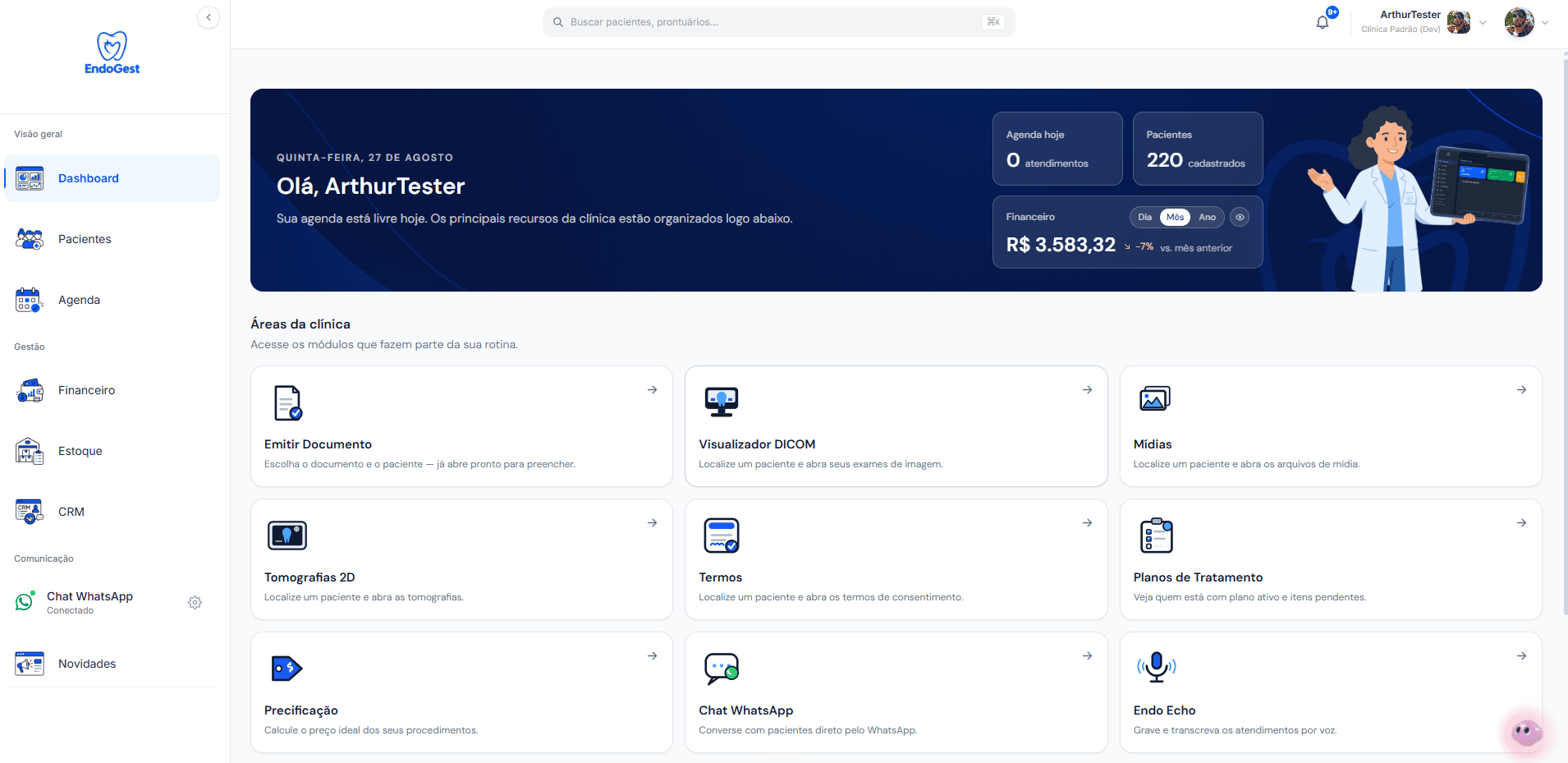This screenshot has width=1568, height=763.
Task: Open Mídias via its arrow
Action: pyautogui.click(x=1521, y=390)
